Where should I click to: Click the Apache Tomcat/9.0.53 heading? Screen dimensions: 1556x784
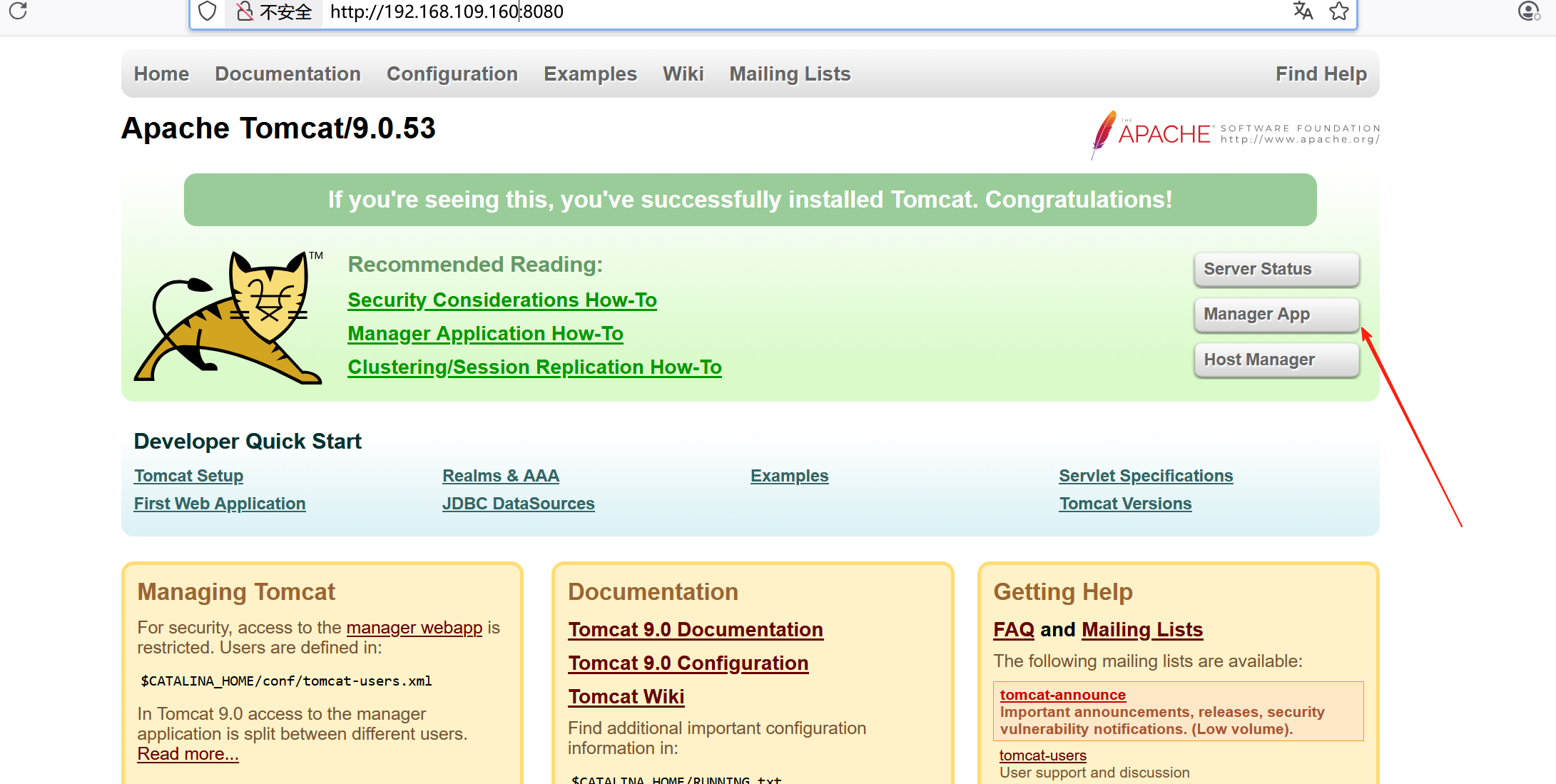click(x=278, y=128)
